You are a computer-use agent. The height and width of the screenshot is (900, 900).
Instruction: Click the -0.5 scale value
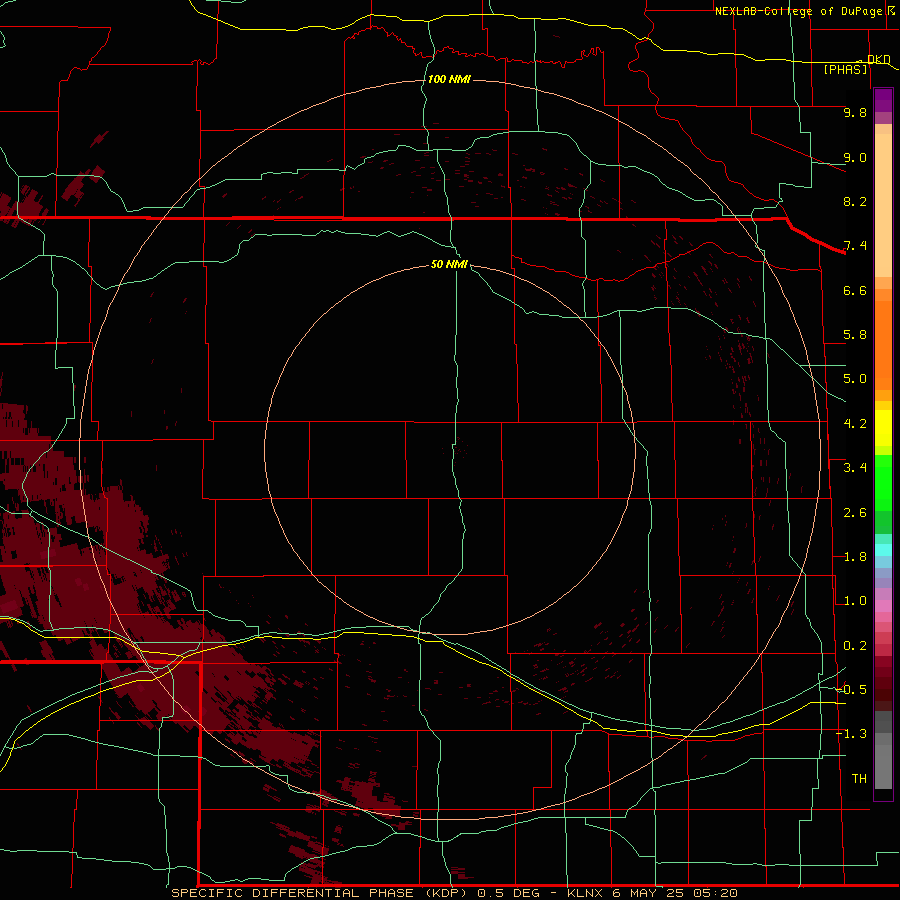click(x=851, y=690)
